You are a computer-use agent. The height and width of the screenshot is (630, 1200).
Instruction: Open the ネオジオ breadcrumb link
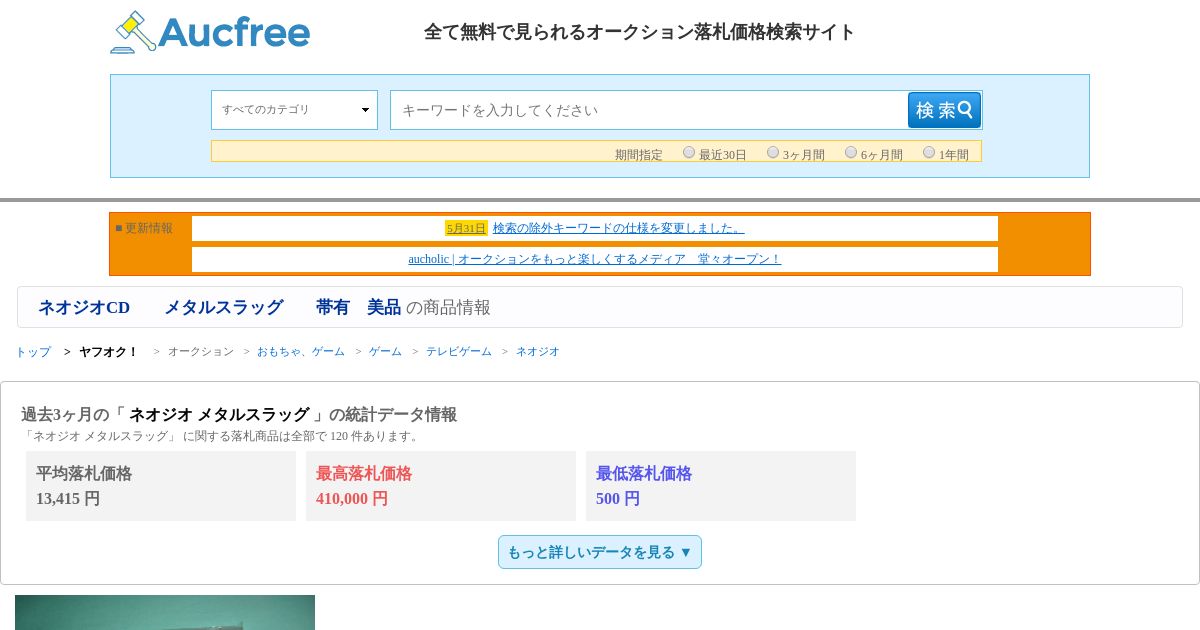click(x=538, y=352)
